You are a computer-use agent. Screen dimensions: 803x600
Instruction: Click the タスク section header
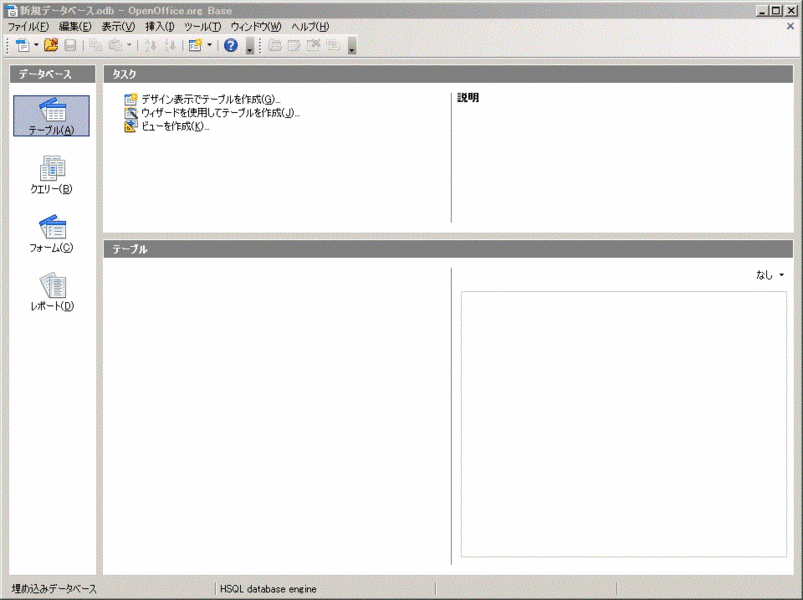click(448, 74)
